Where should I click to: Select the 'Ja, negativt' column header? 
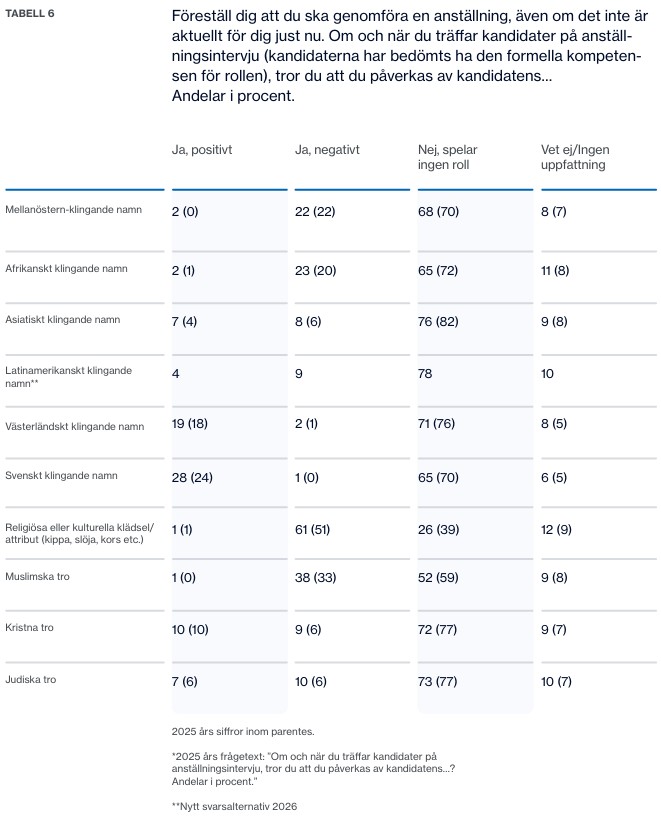327,150
